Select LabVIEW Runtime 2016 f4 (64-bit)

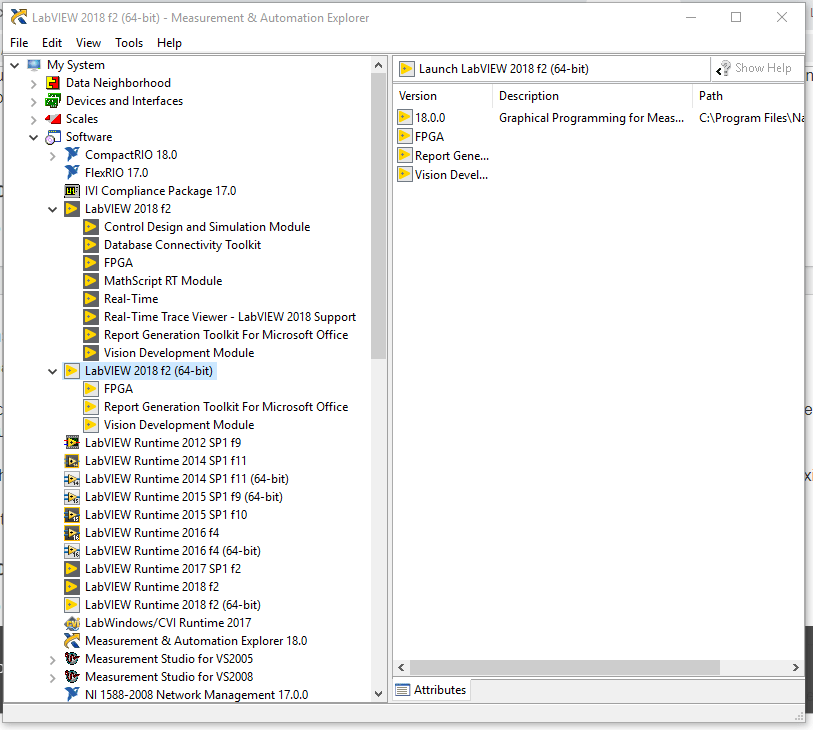coord(173,551)
